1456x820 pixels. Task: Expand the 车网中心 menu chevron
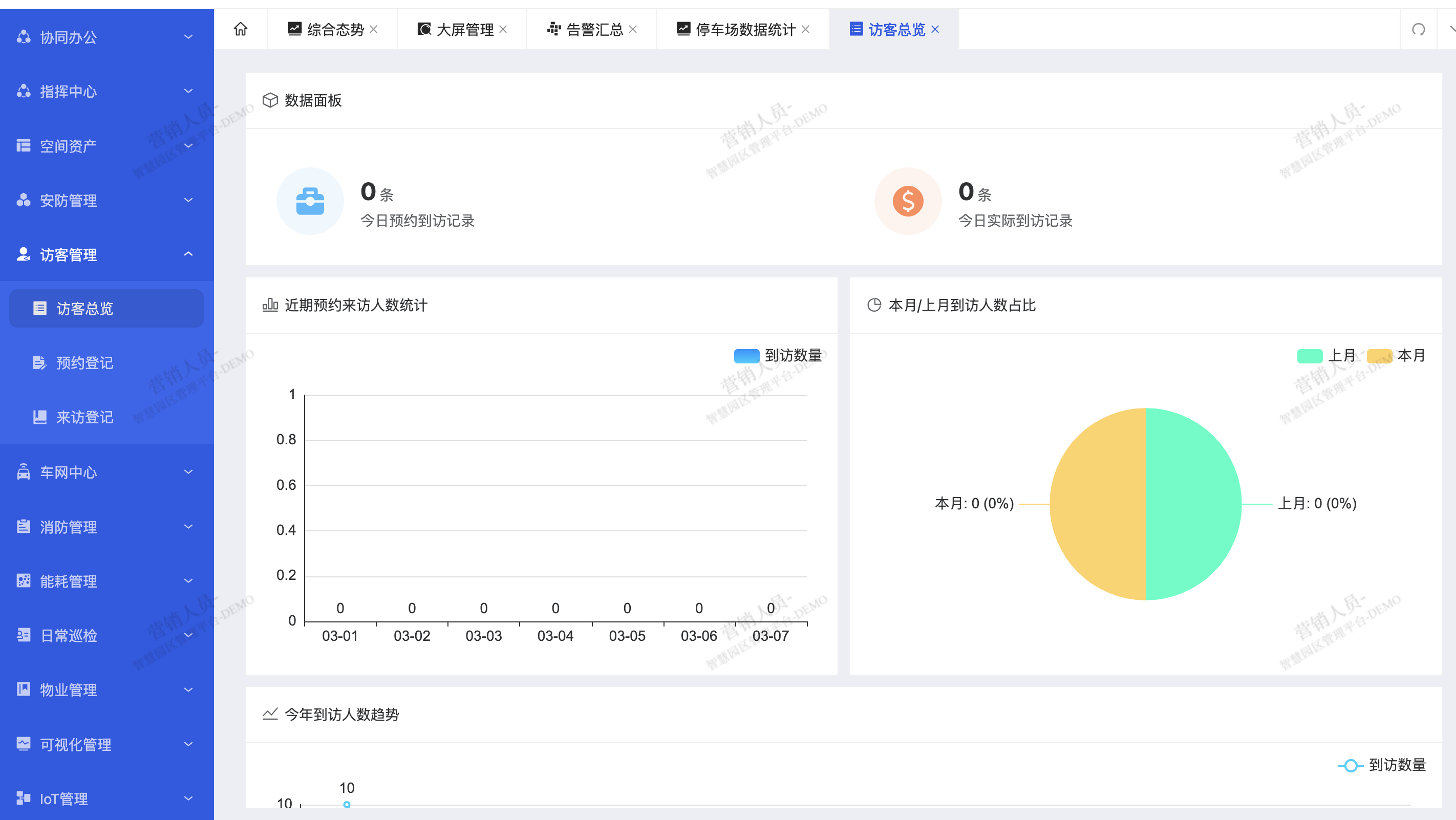(x=188, y=472)
